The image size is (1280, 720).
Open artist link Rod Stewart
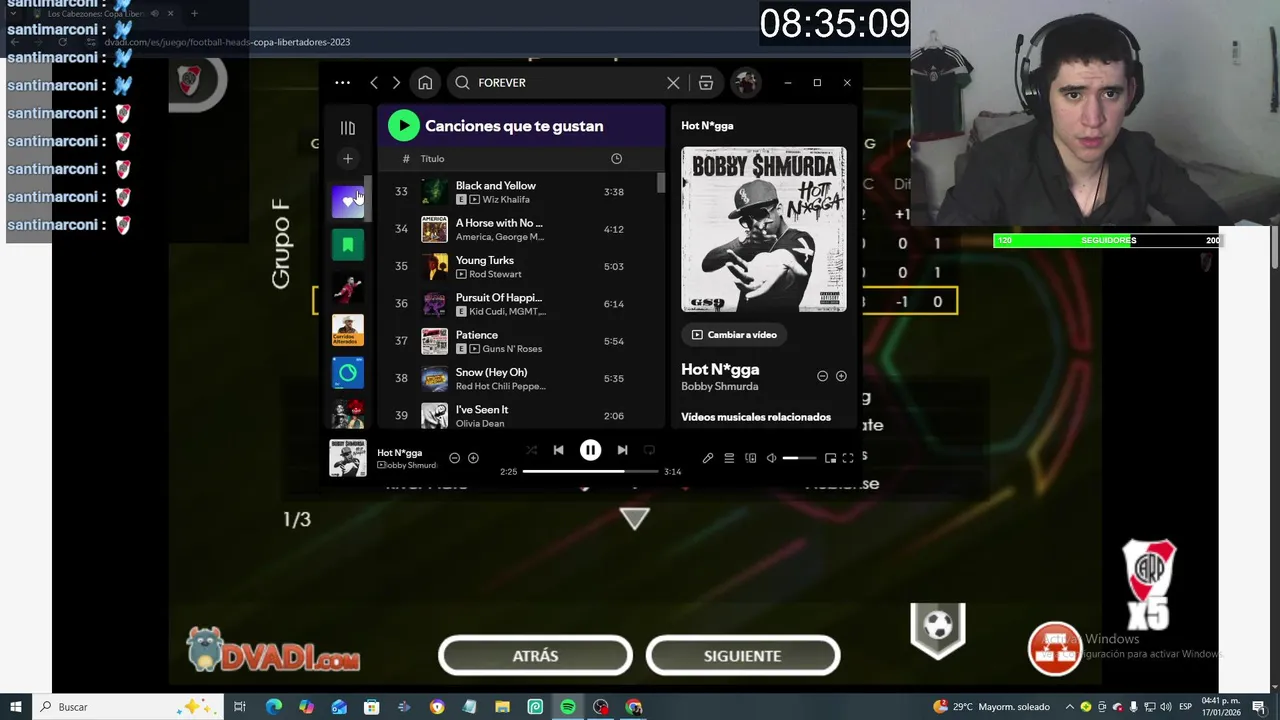click(495, 274)
